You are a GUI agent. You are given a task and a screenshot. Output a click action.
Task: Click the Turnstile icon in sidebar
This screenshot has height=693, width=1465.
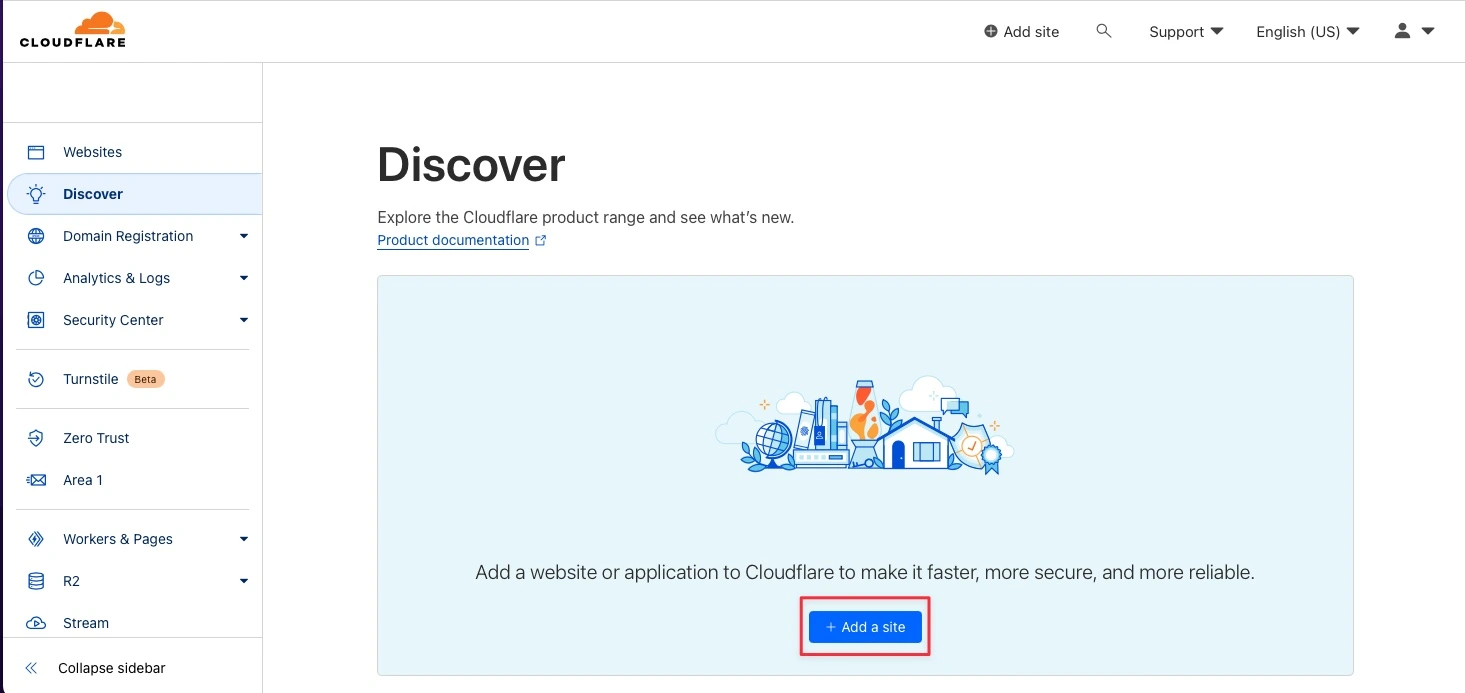(36, 379)
